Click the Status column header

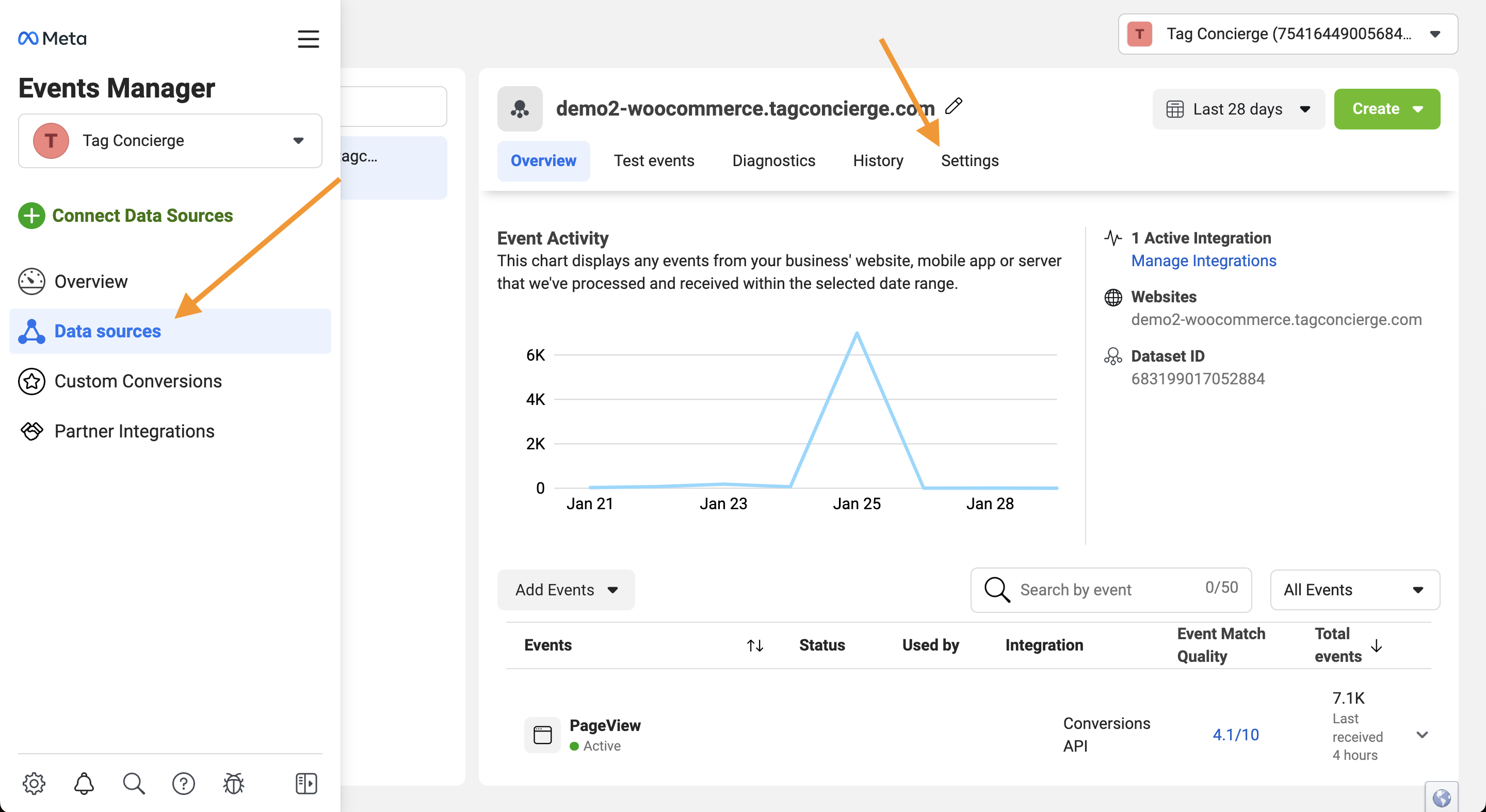click(821, 645)
